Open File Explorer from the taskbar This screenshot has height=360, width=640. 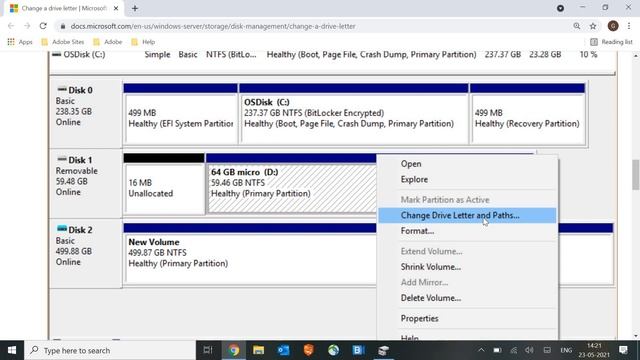click(258, 350)
